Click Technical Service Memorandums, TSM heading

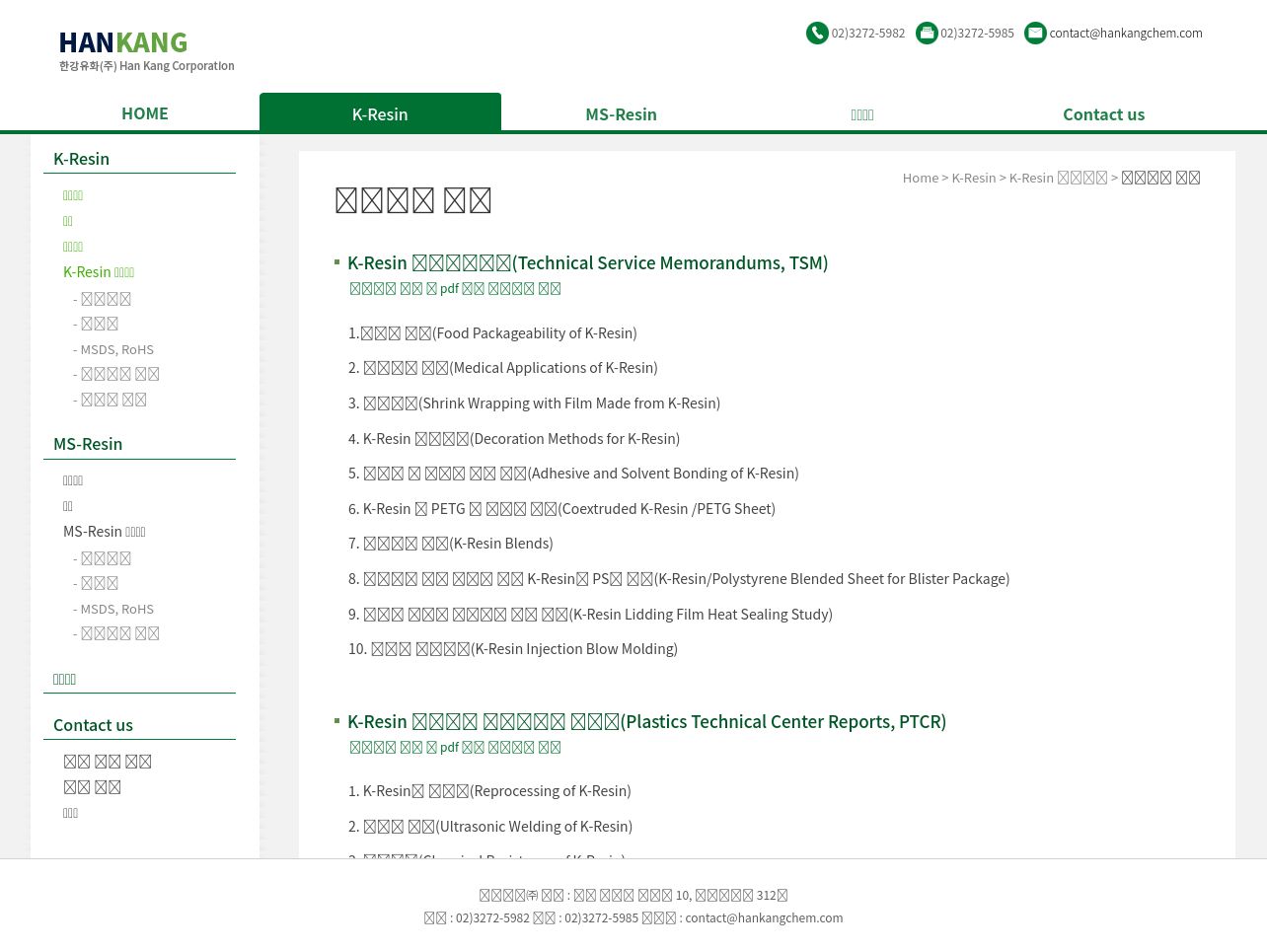[x=588, y=263]
